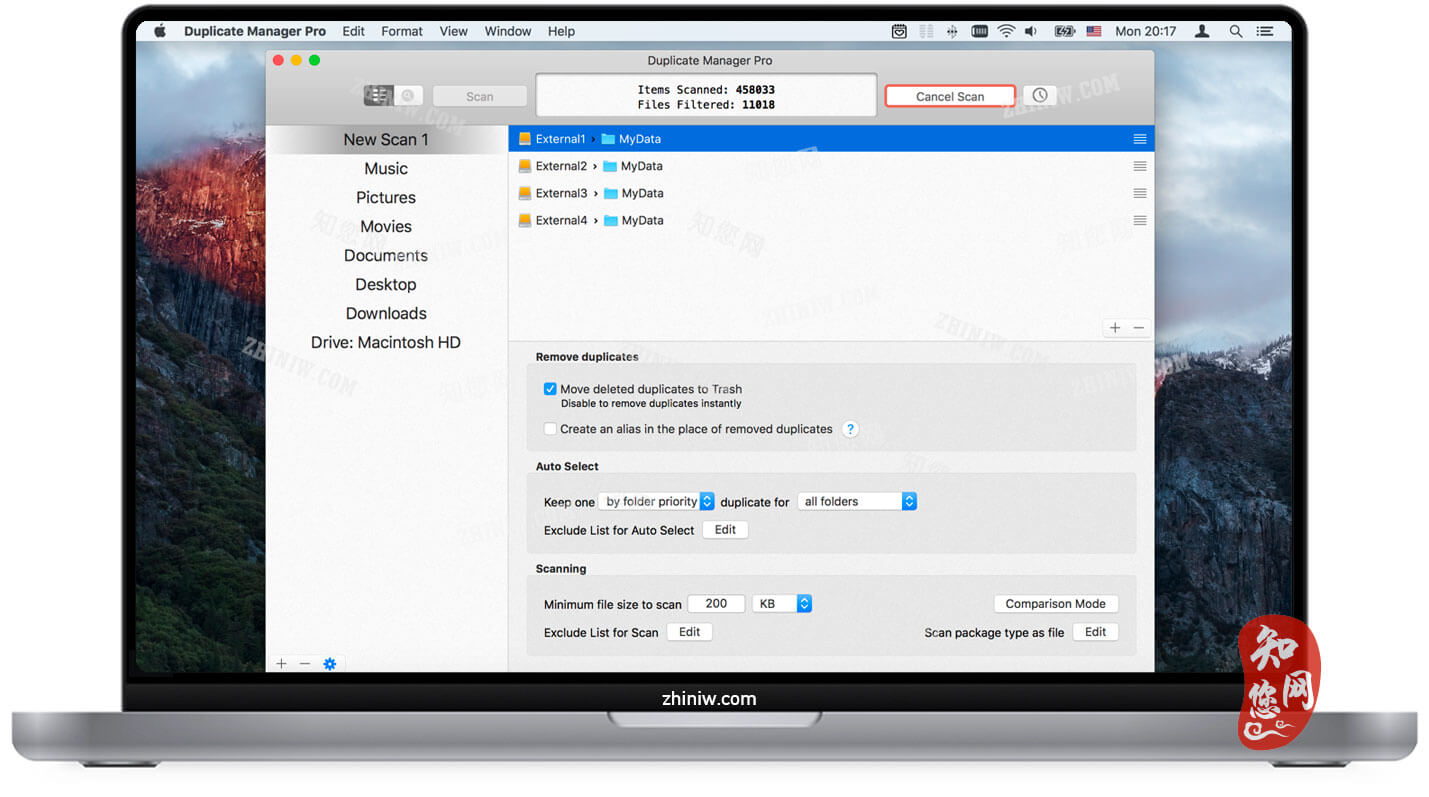Screen dimensions: 1429x797
Task: Edit the Exclude List for Auto Select
Action: point(725,530)
